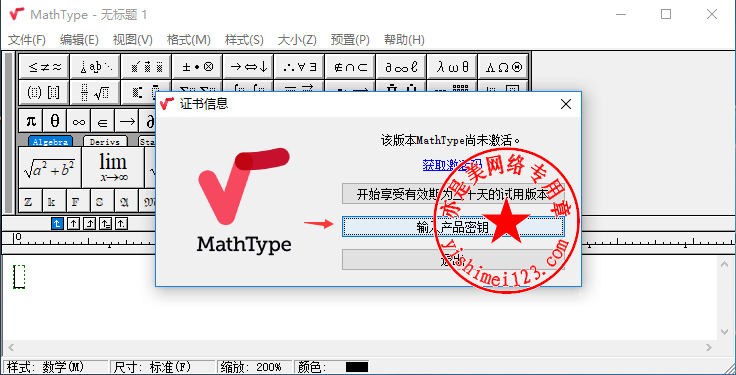Screen dimensions: 736x375
Task: Click the horizontal scrollbar left arrow
Action: pos(10,348)
